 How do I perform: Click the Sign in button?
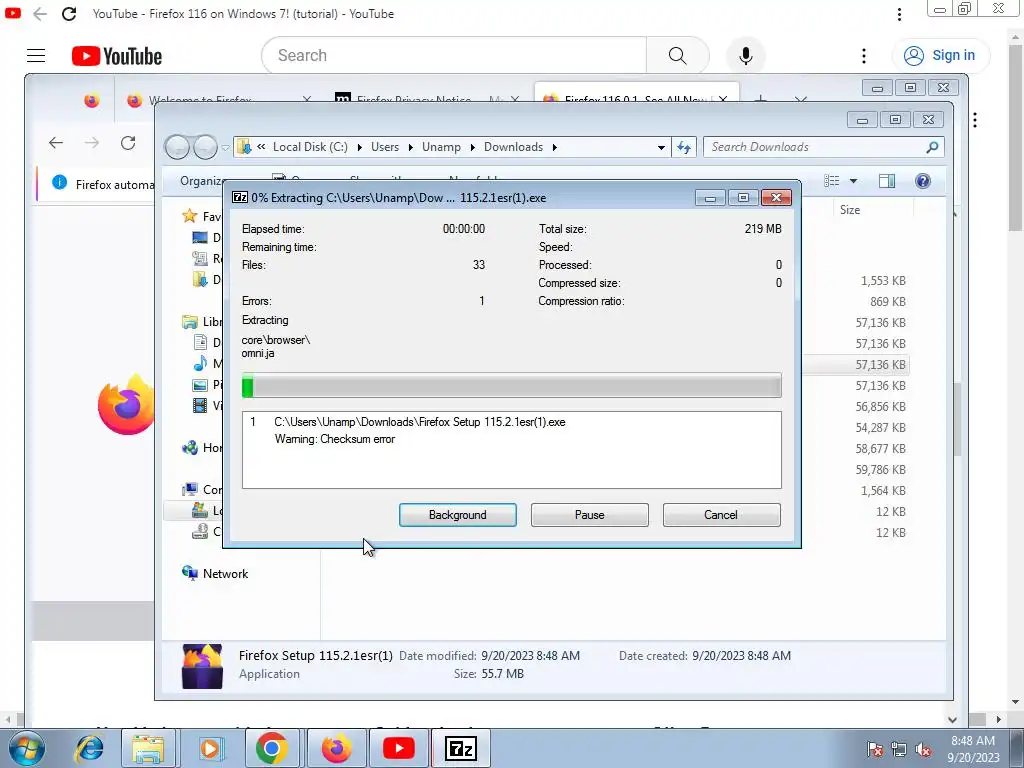(940, 56)
